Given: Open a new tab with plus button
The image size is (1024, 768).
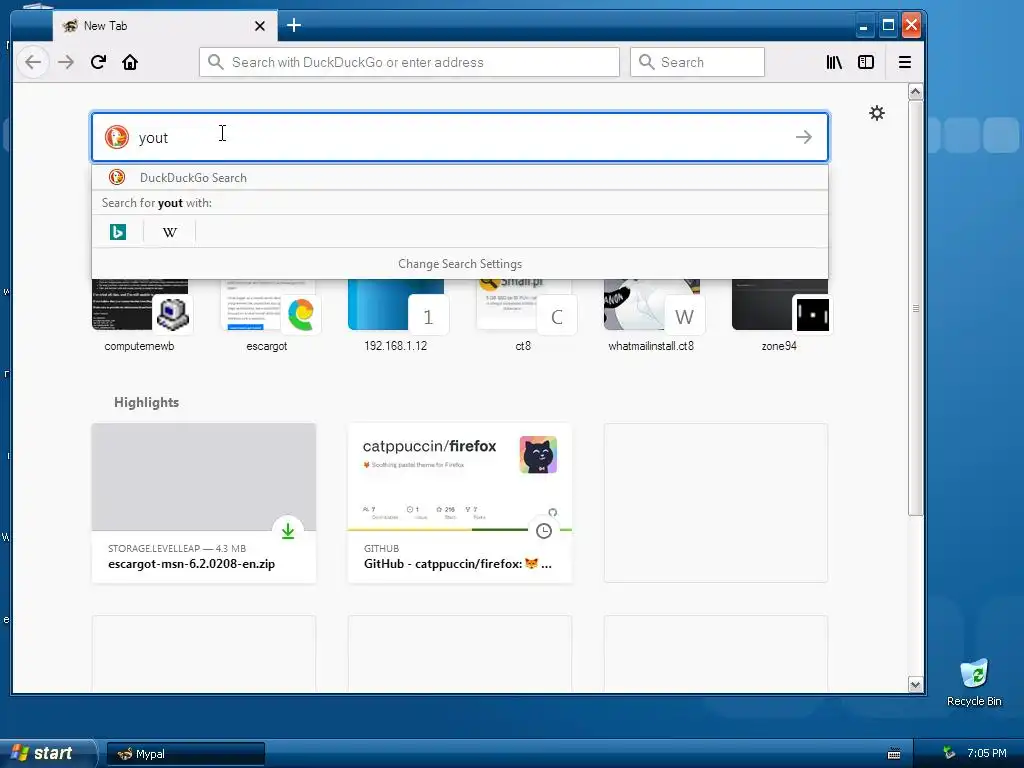Looking at the screenshot, I should tap(294, 25).
